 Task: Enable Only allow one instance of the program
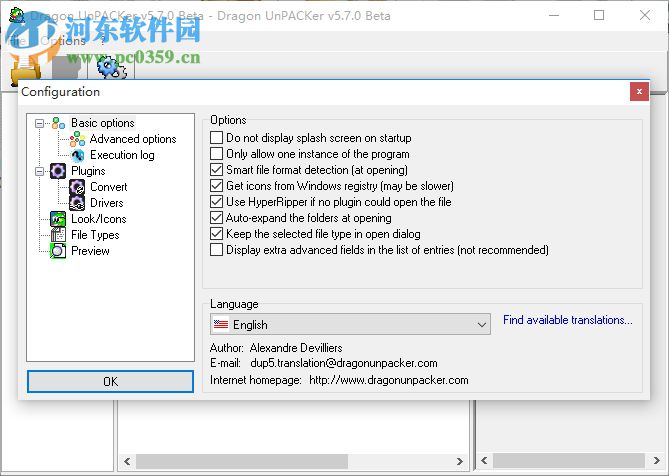pos(217,154)
